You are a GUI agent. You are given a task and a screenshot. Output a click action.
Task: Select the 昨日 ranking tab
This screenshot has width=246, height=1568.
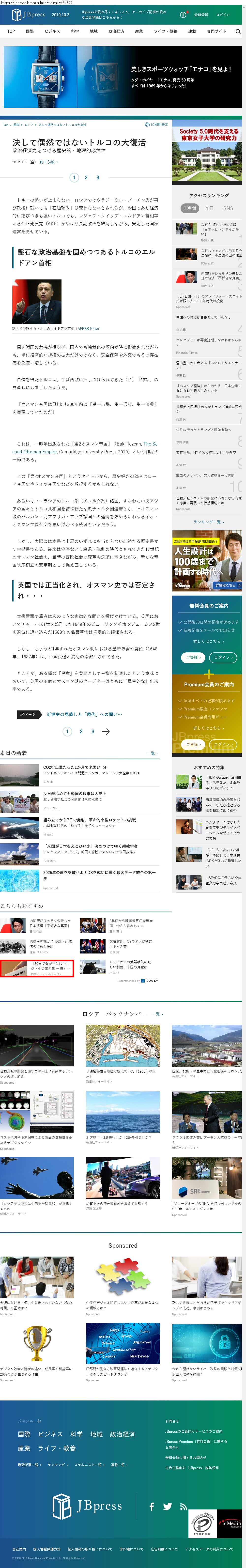tap(209, 208)
